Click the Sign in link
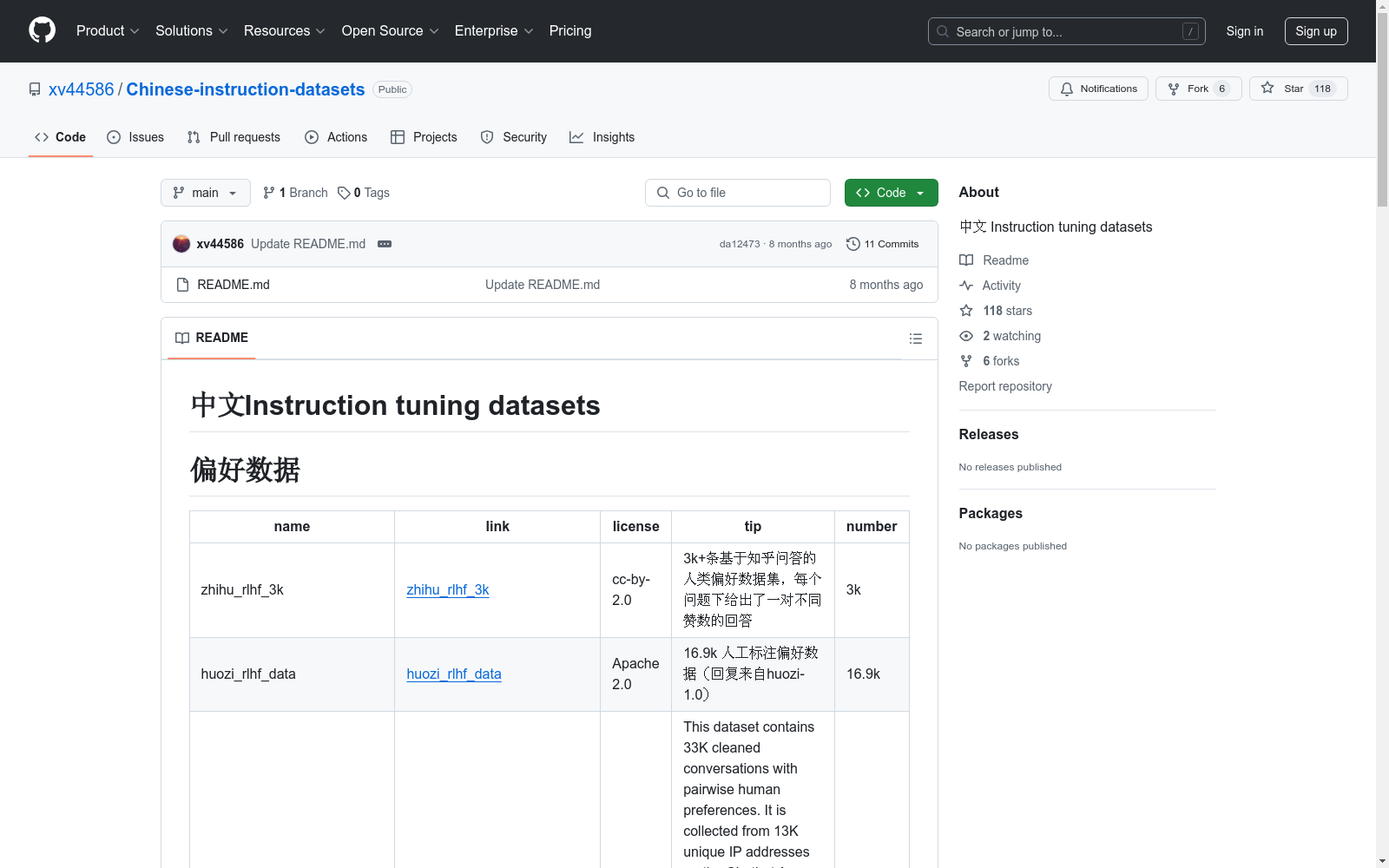 (x=1244, y=31)
